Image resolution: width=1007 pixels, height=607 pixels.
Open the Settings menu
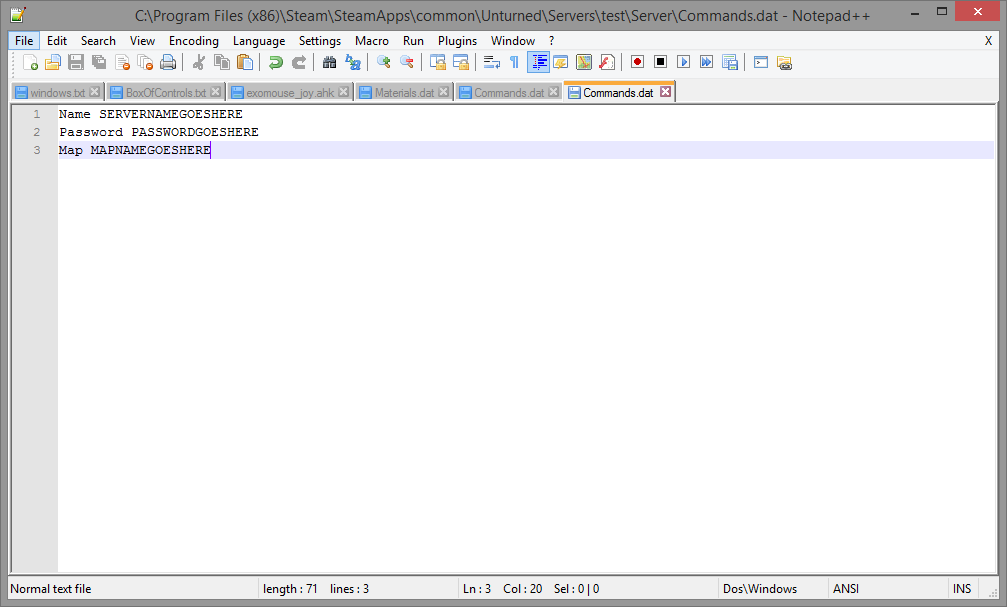320,40
